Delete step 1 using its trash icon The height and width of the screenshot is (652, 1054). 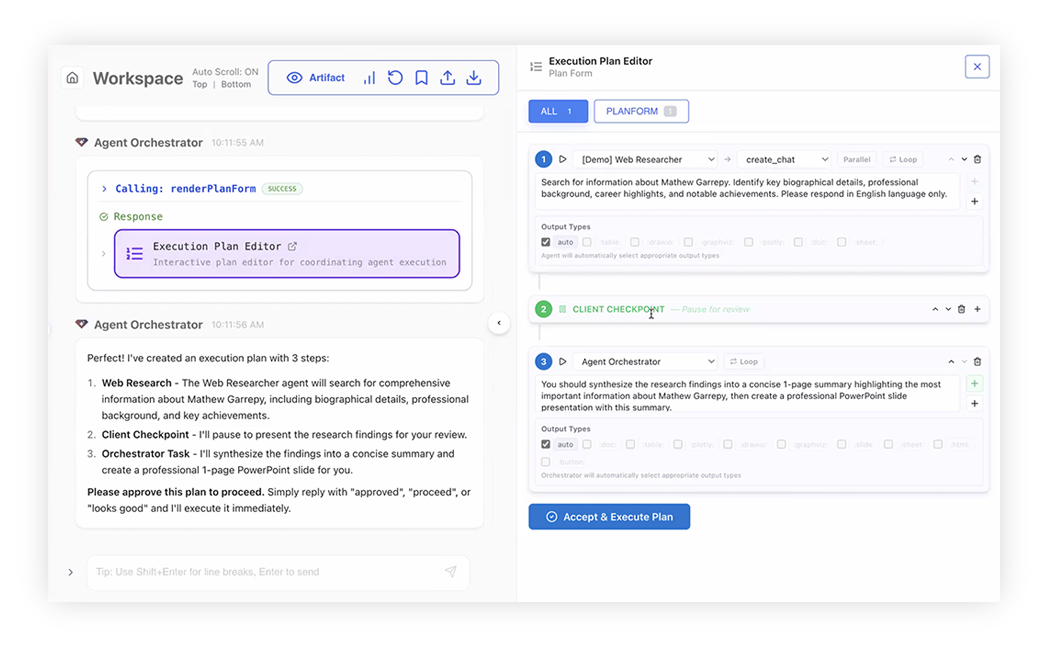(977, 160)
